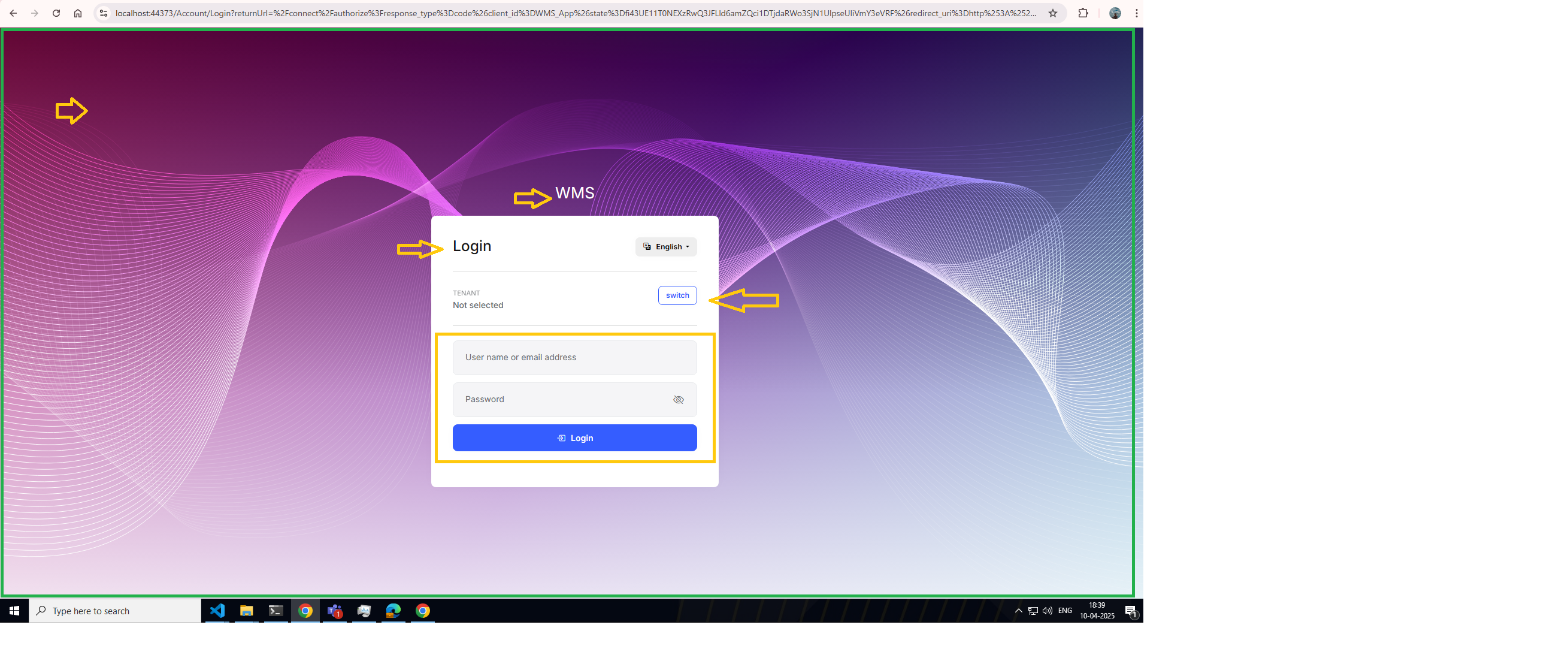Open Microsoft Teams from taskbar
Viewport: 1568px width, 664px height.
tap(335, 611)
